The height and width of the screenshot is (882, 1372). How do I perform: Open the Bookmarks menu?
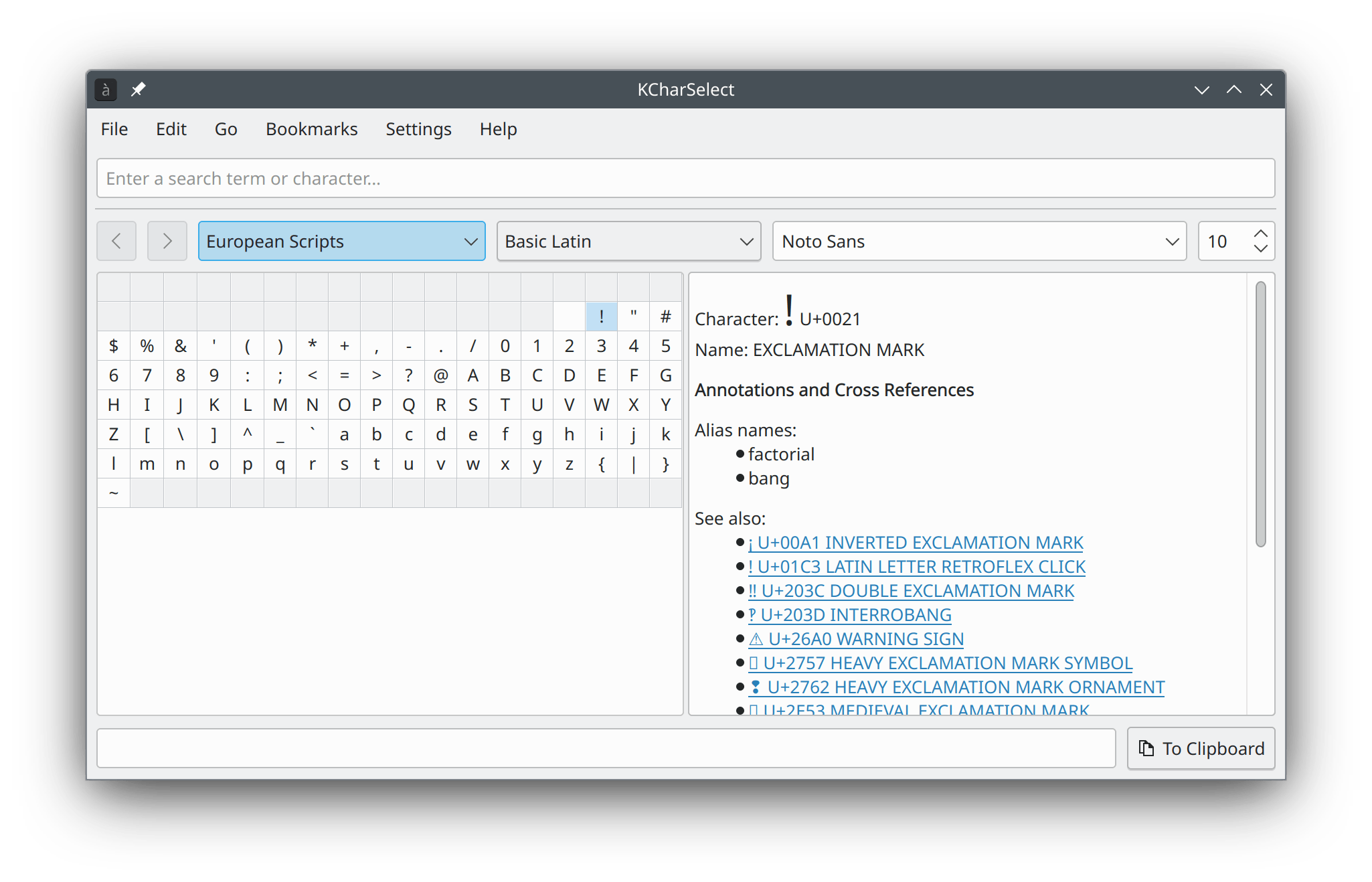[311, 129]
